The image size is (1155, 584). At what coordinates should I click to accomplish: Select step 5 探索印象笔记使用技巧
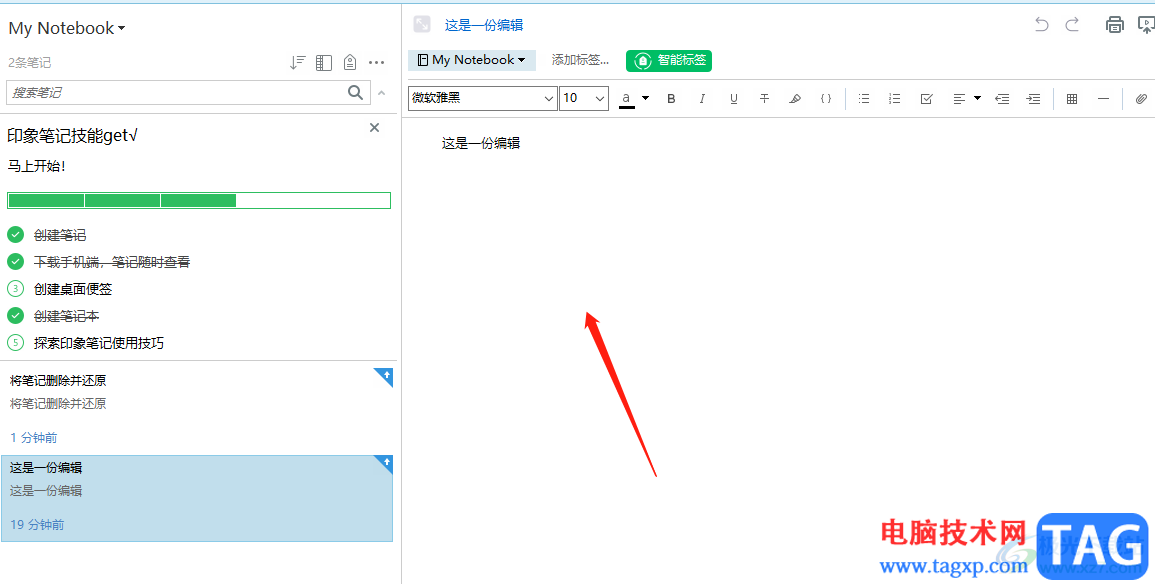click(99, 342)
